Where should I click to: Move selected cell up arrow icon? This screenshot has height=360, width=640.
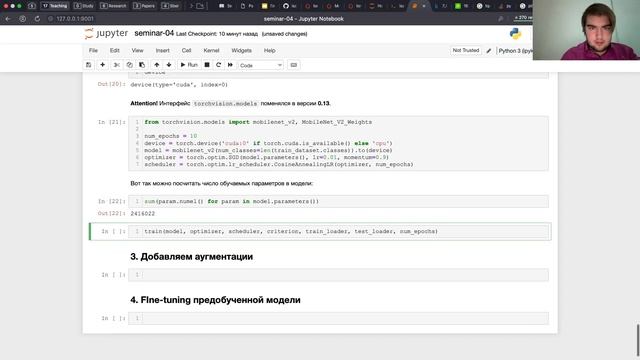coord(157,65)
